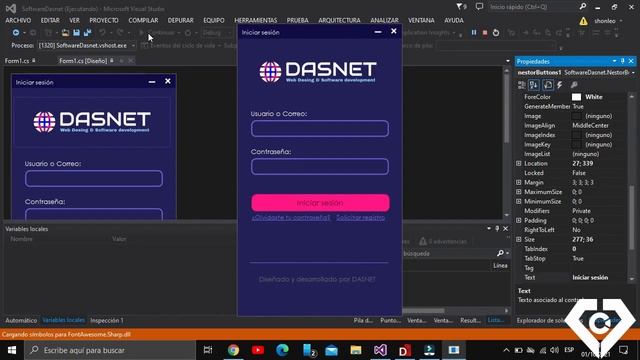Stop debugging with the red square icon
This screenshot has height=360, width=640.
[x=485, y=33]
